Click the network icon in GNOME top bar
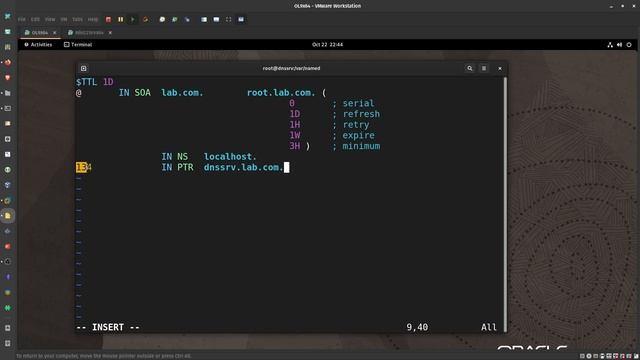Screen dimensions: 640x360 (610, 45)
